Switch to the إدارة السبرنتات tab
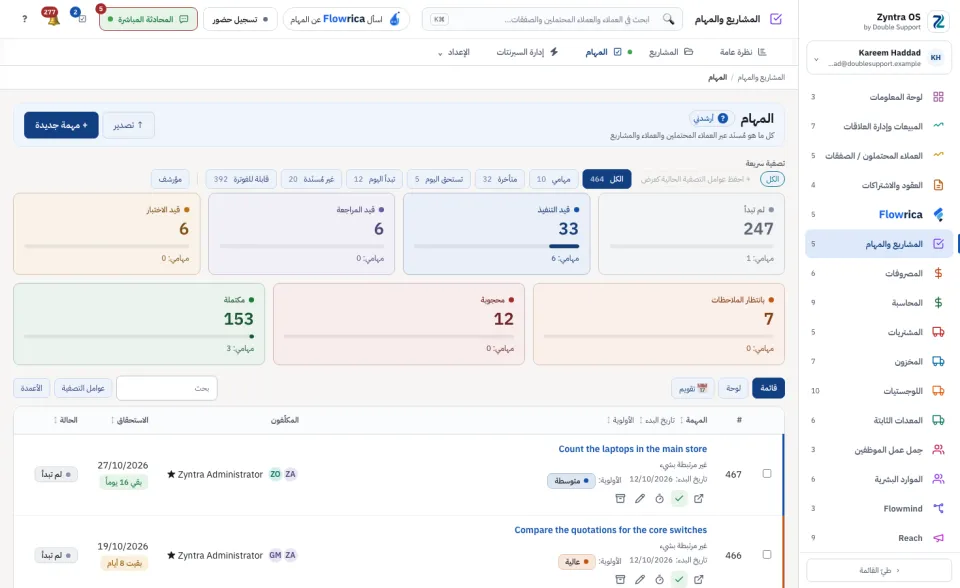The image size is (960, 588). (527, 52)
